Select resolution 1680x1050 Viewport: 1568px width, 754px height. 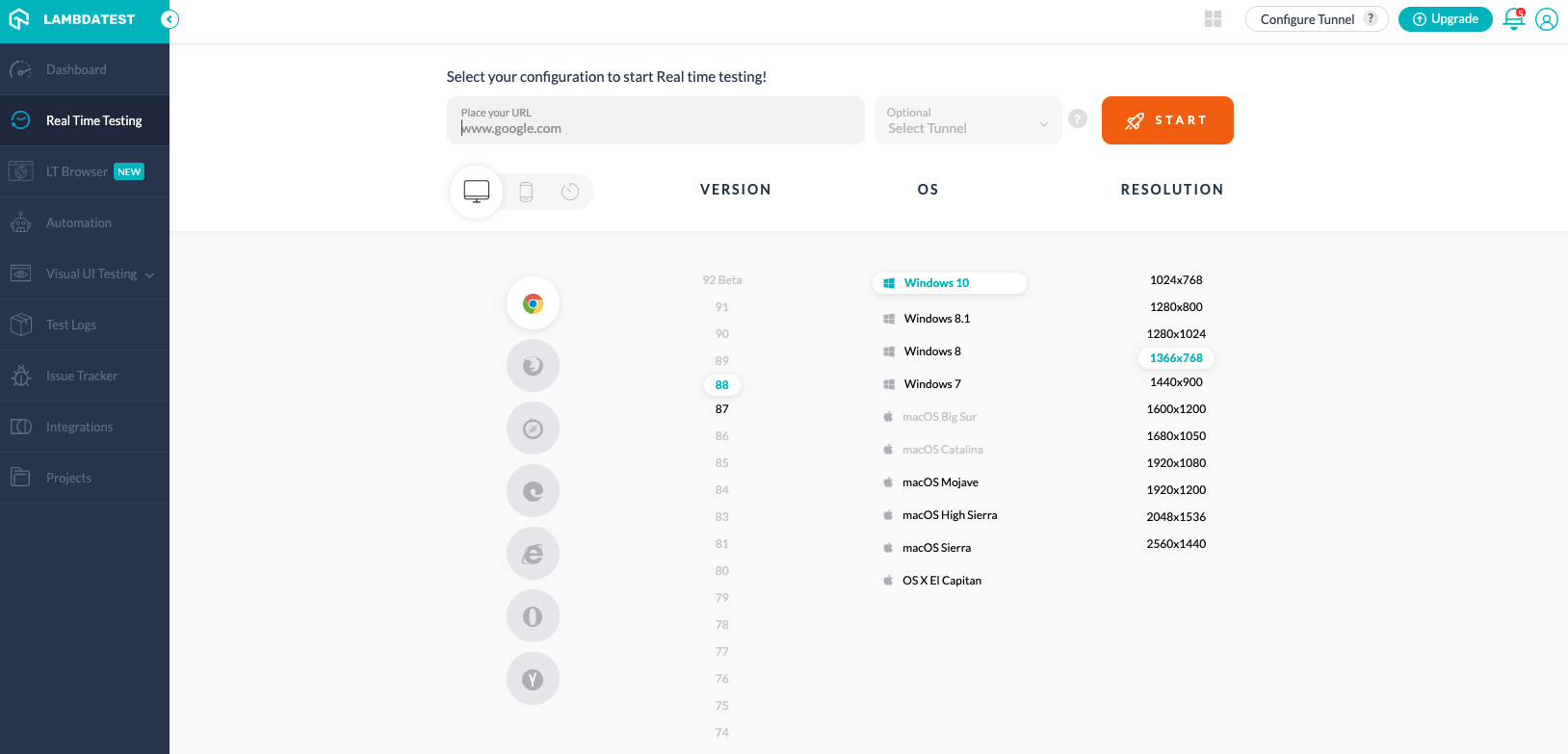[x=1176, y=436]
